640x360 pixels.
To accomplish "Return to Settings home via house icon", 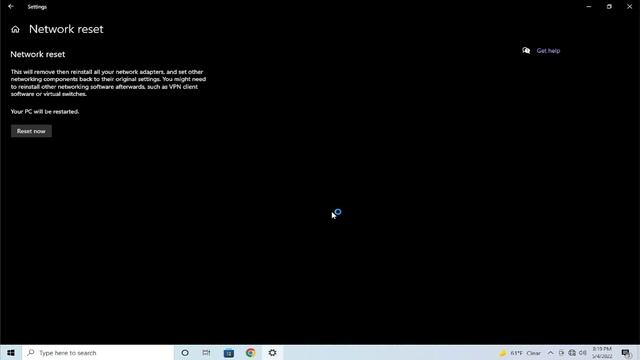I will 15,29.
